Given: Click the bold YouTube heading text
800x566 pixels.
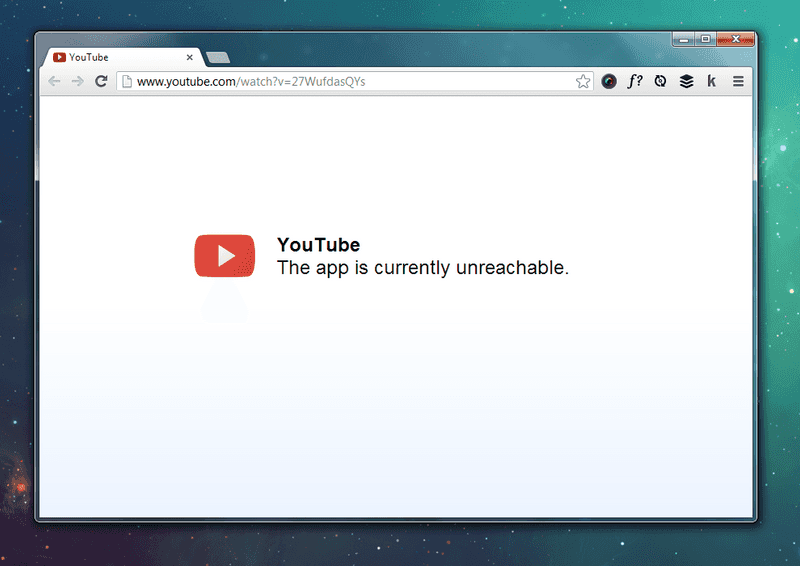Looking at the screenshot, I should coord(318,245).
